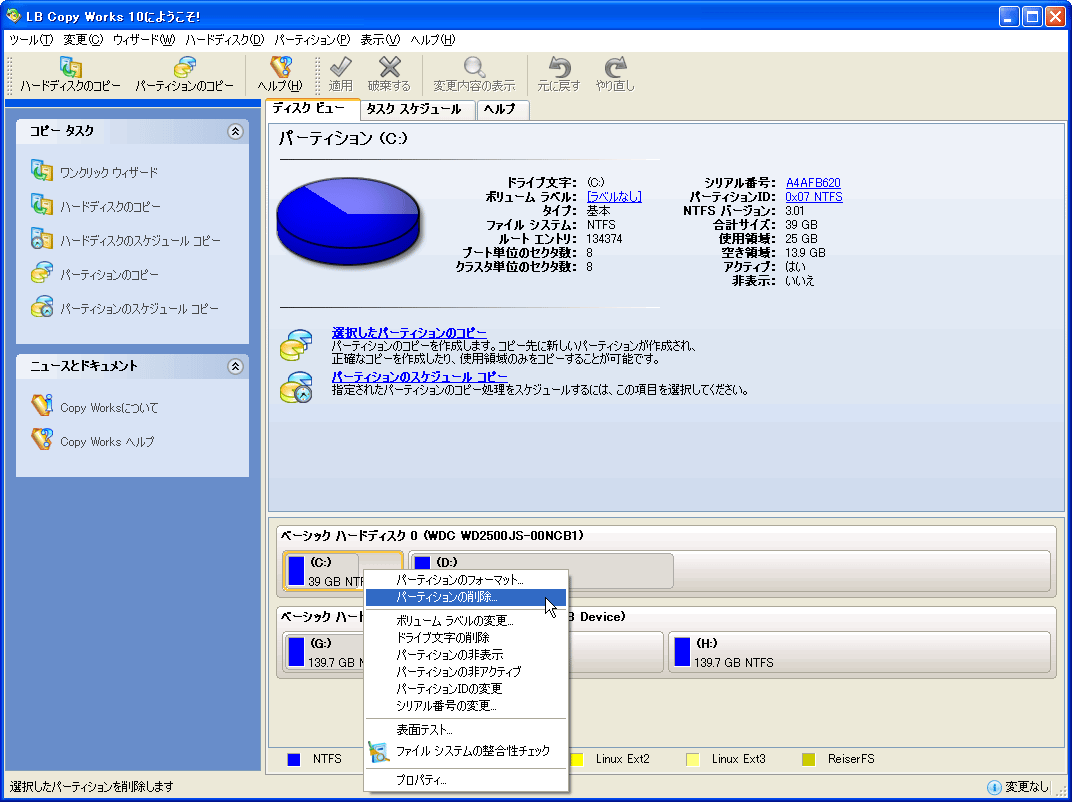Choose ドライブ文字の削除 from context menu

pyautogui.click(x=466, y=637)
